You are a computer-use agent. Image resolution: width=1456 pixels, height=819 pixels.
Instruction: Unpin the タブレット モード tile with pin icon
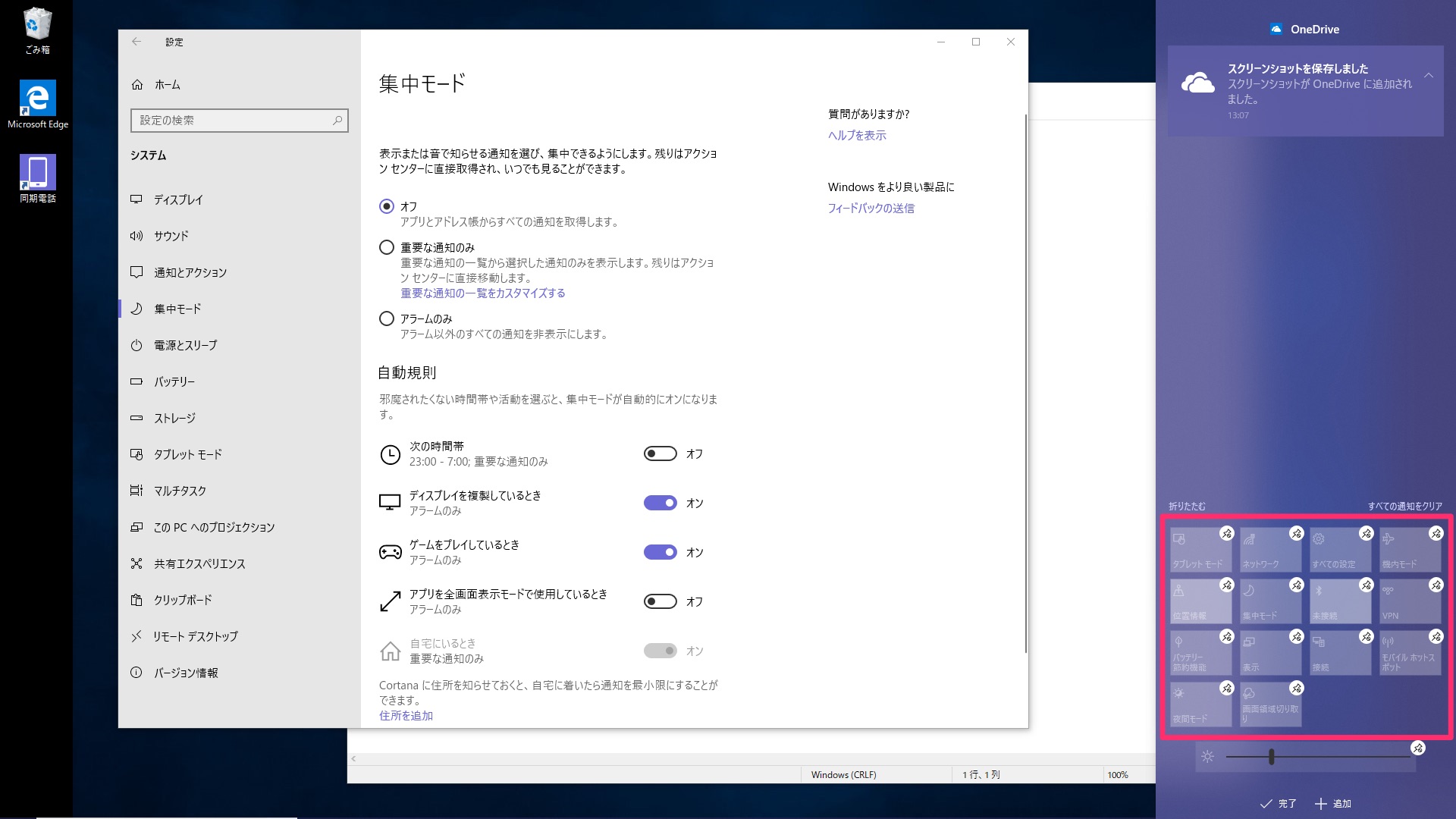(x=1227, y=533)
